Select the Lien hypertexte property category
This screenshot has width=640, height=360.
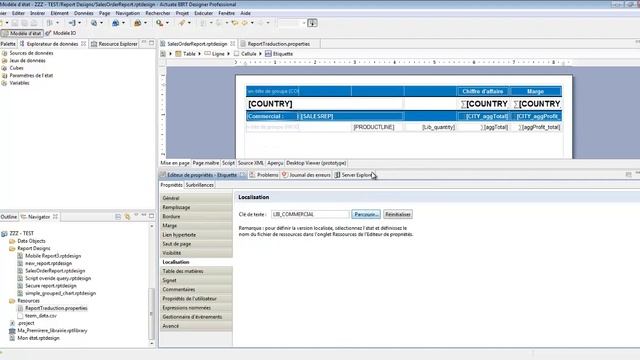point(196,235)
